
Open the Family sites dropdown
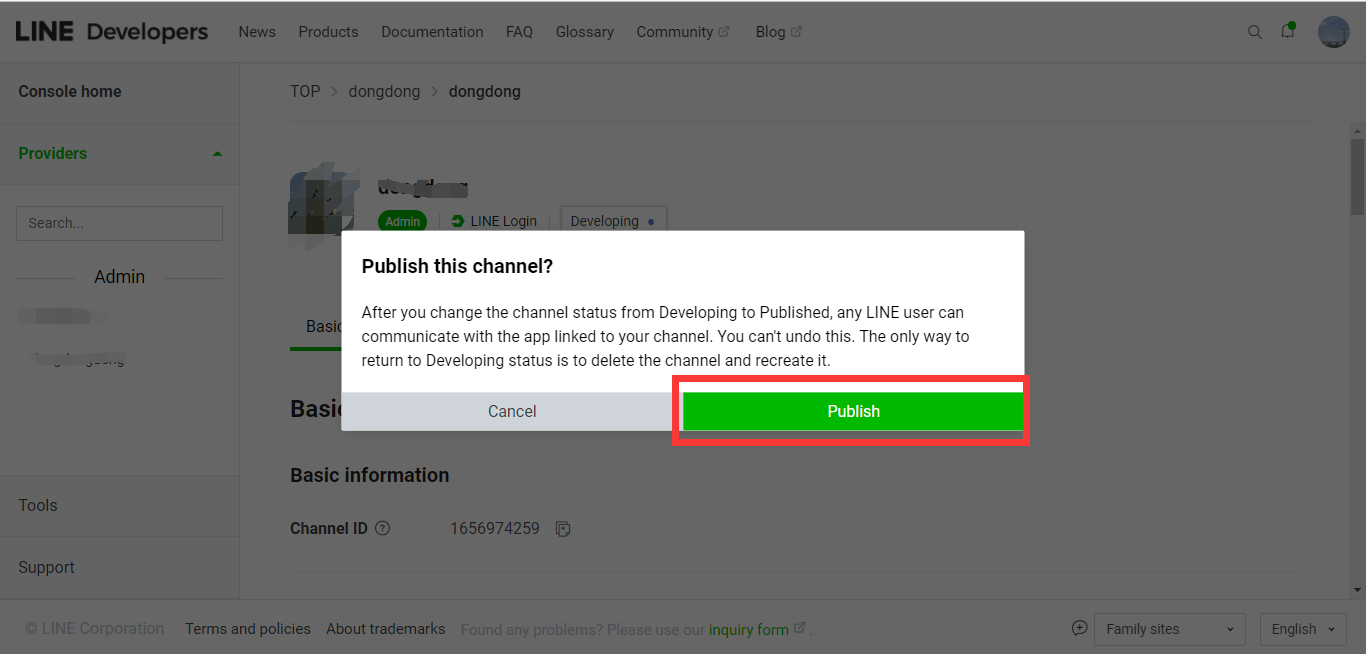(x=1170, y=629)
